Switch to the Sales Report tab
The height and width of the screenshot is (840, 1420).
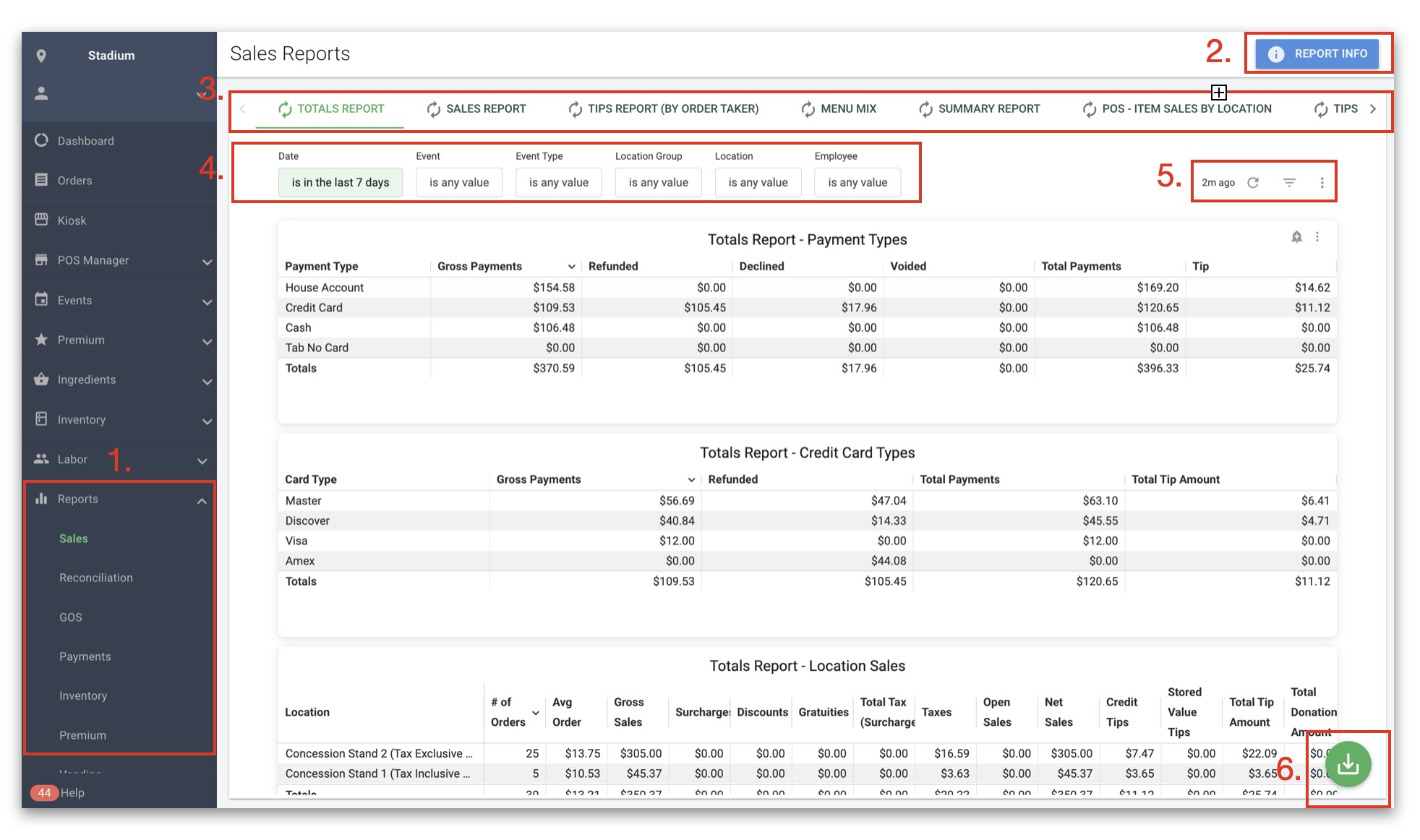tap(476, 109)
